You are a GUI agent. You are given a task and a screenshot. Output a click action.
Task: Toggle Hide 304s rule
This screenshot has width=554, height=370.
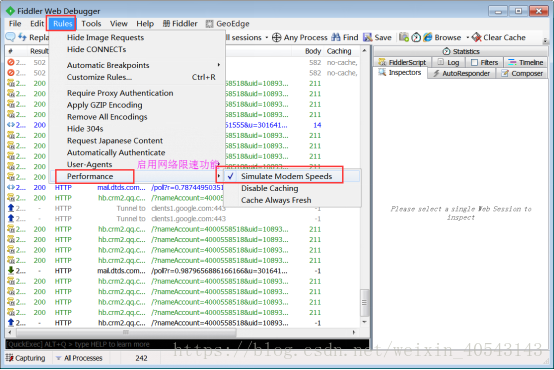tap(85, 129)
